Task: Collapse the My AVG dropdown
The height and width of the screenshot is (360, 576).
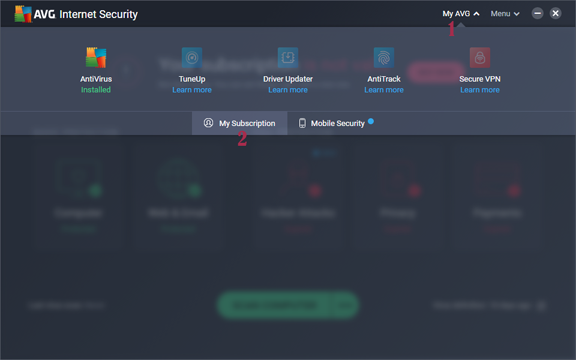Action: click(461, 14)
